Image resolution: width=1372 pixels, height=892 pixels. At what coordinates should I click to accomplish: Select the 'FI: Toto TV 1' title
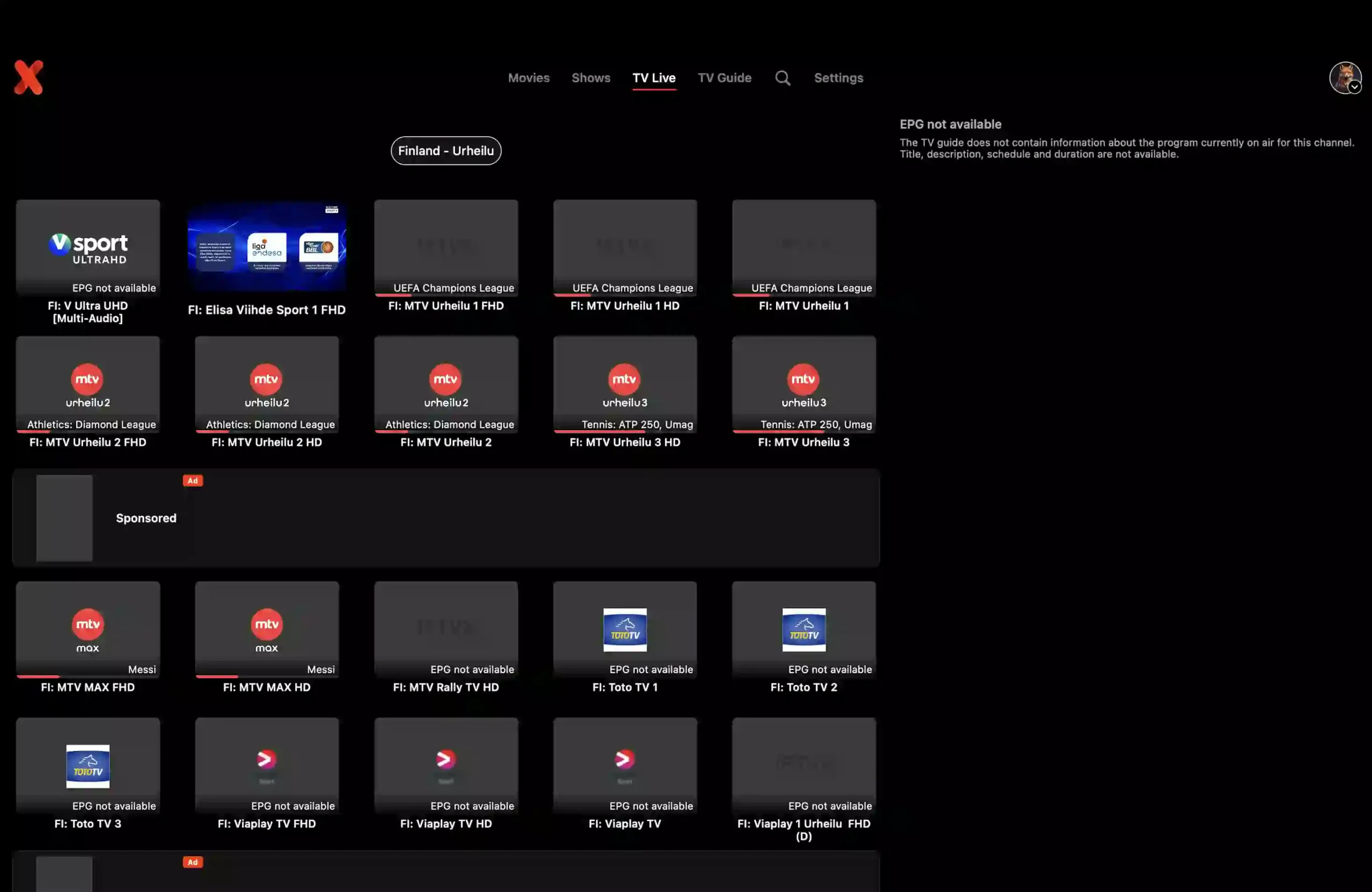click(625, 687)
